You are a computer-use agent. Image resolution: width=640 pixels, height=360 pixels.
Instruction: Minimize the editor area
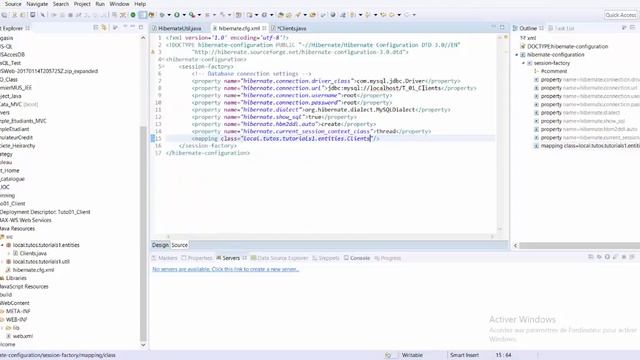pyautogui.click(x=493, y=27)
